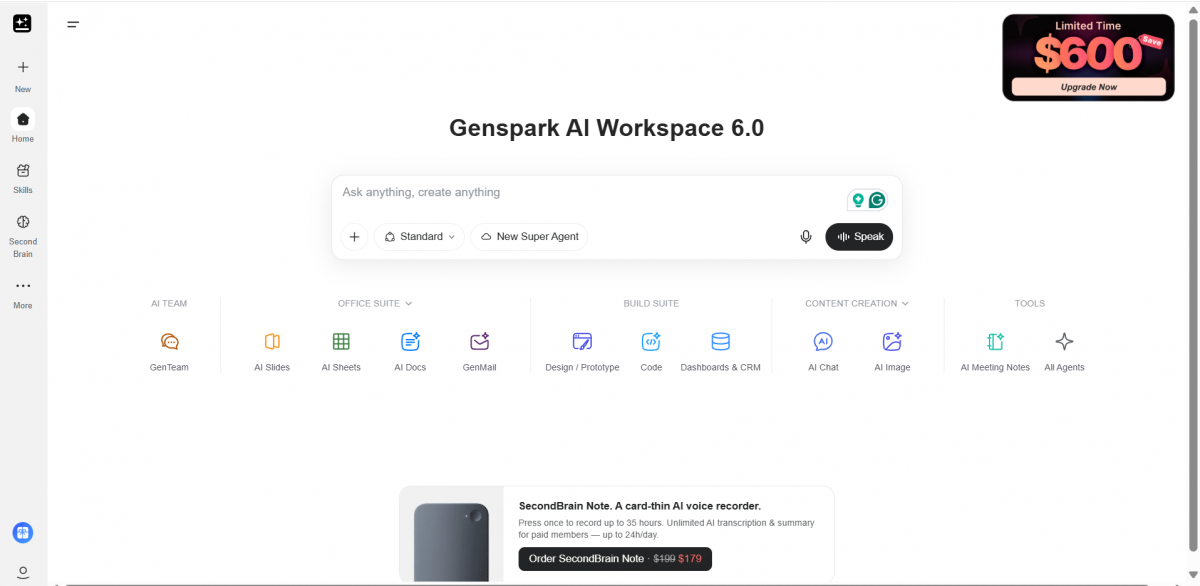Click the AI TEAM category label
Image resolution: width=1200 pixels, height=586 pixels.
(x=169, y=303)
